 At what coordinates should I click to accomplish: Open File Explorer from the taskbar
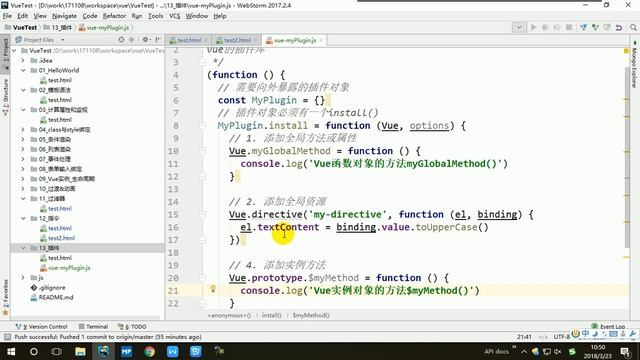pyautogui.click(x=80, y=351)
